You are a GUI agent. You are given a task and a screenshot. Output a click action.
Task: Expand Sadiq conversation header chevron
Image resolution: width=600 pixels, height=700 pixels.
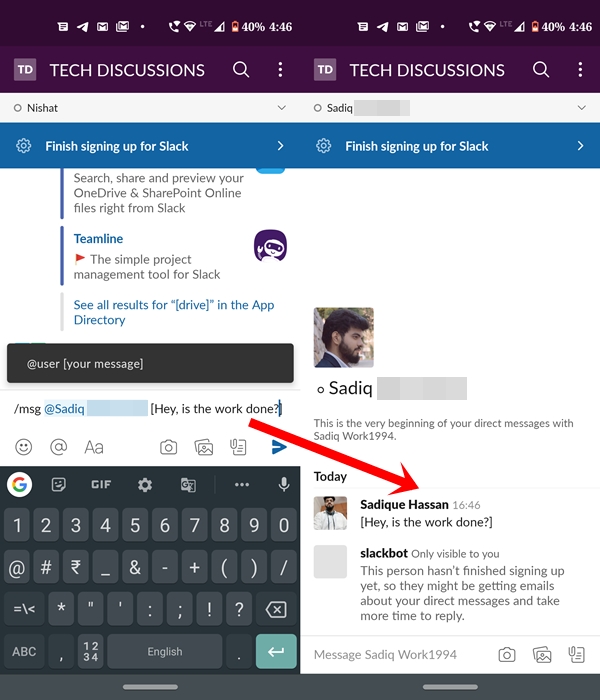click(581, 108)
